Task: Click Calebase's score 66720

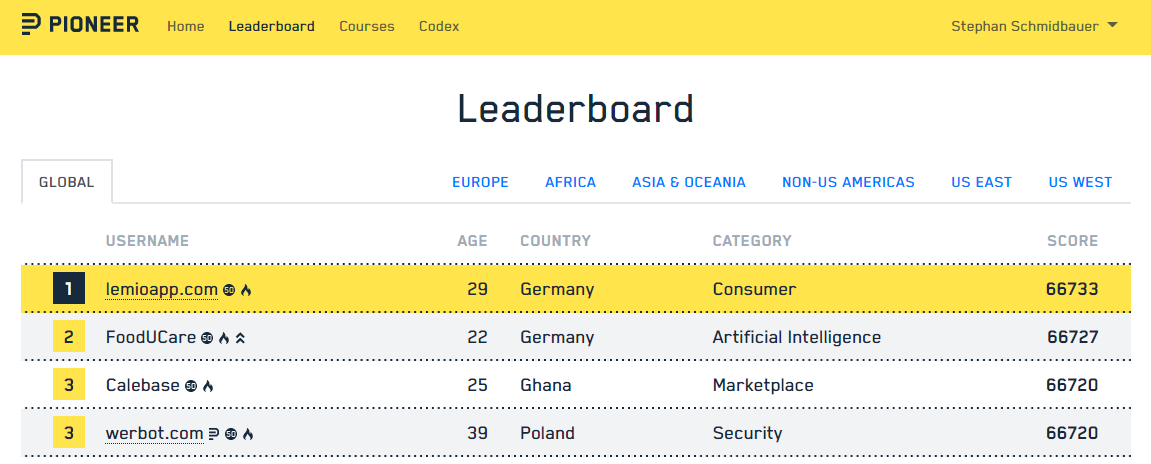Action: (1072, 385)
